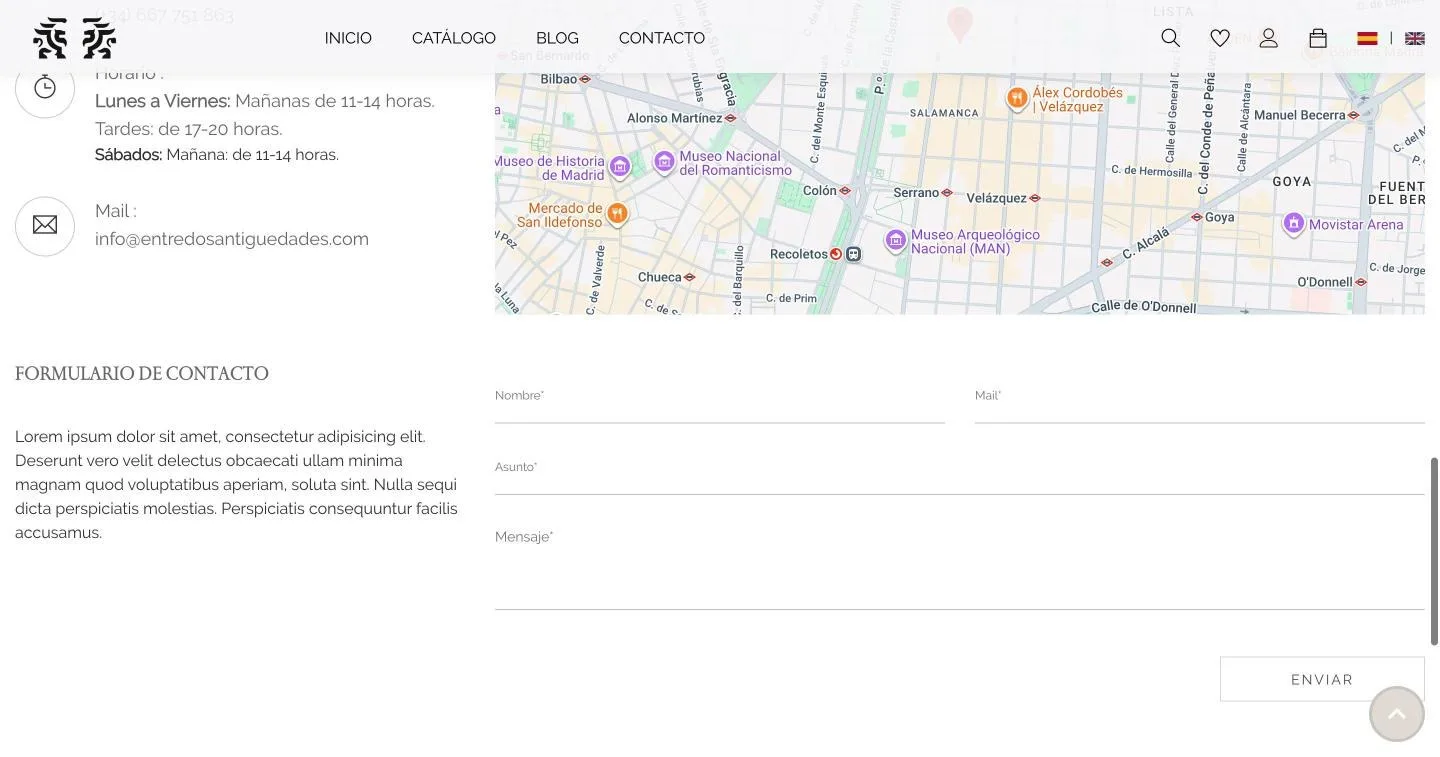Viewport: 1440px width, 757px height.
Task: Click the Álex Cordobés Velázquez restaurant pin
Action: [x=1017, y=98]
